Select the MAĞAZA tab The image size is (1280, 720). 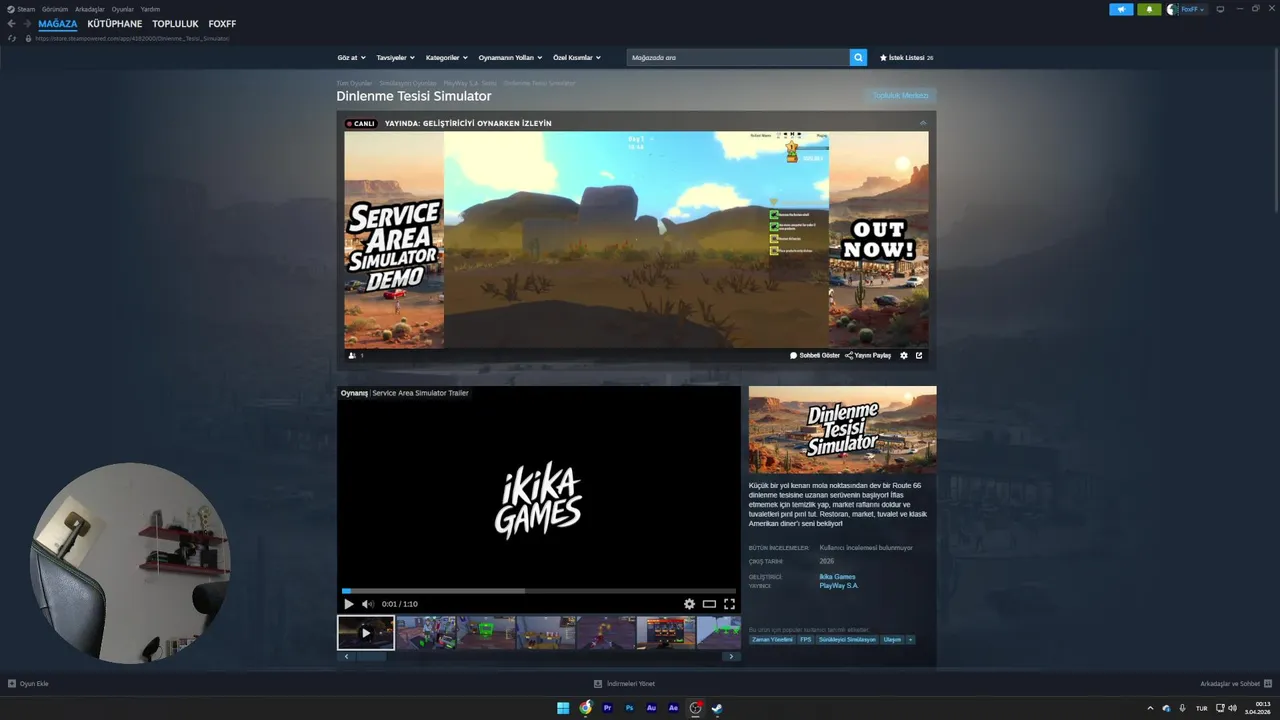(58, 24)
